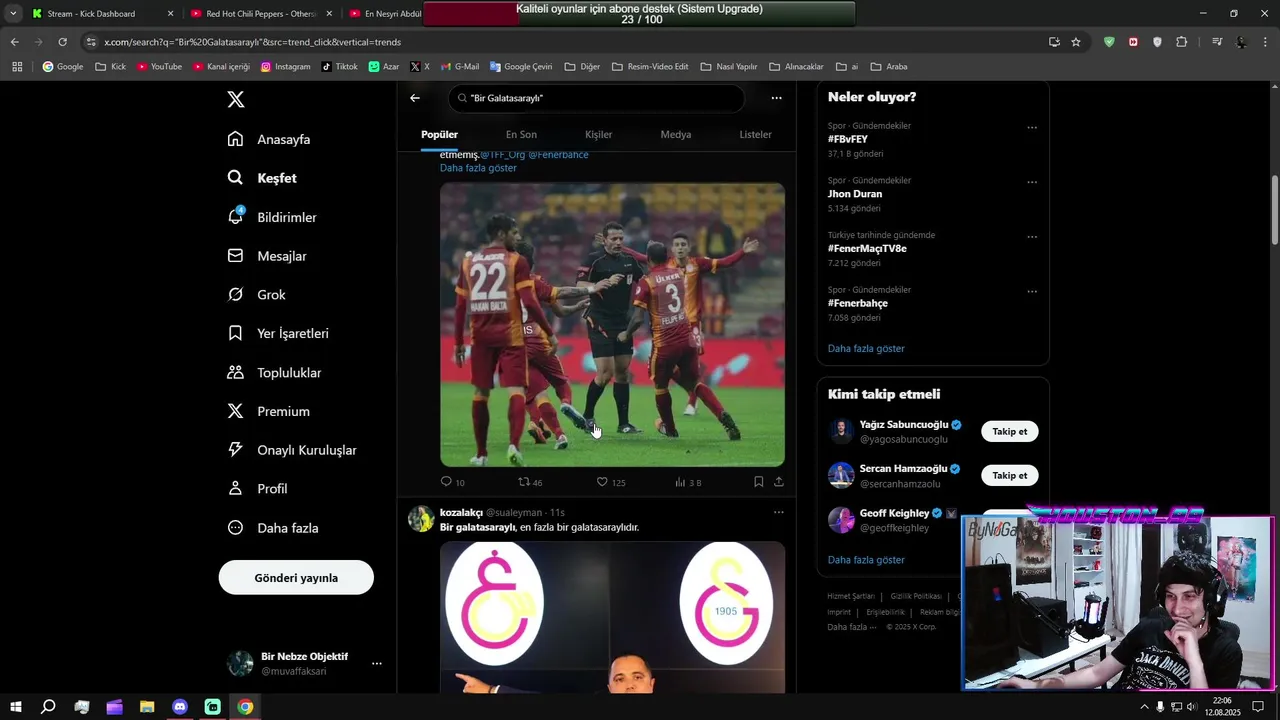Open kozalakçı tweet options menu
Image resolution: width=1280 pixels, height=720 pixels.
pyautogui.click(x=778, y=512)
